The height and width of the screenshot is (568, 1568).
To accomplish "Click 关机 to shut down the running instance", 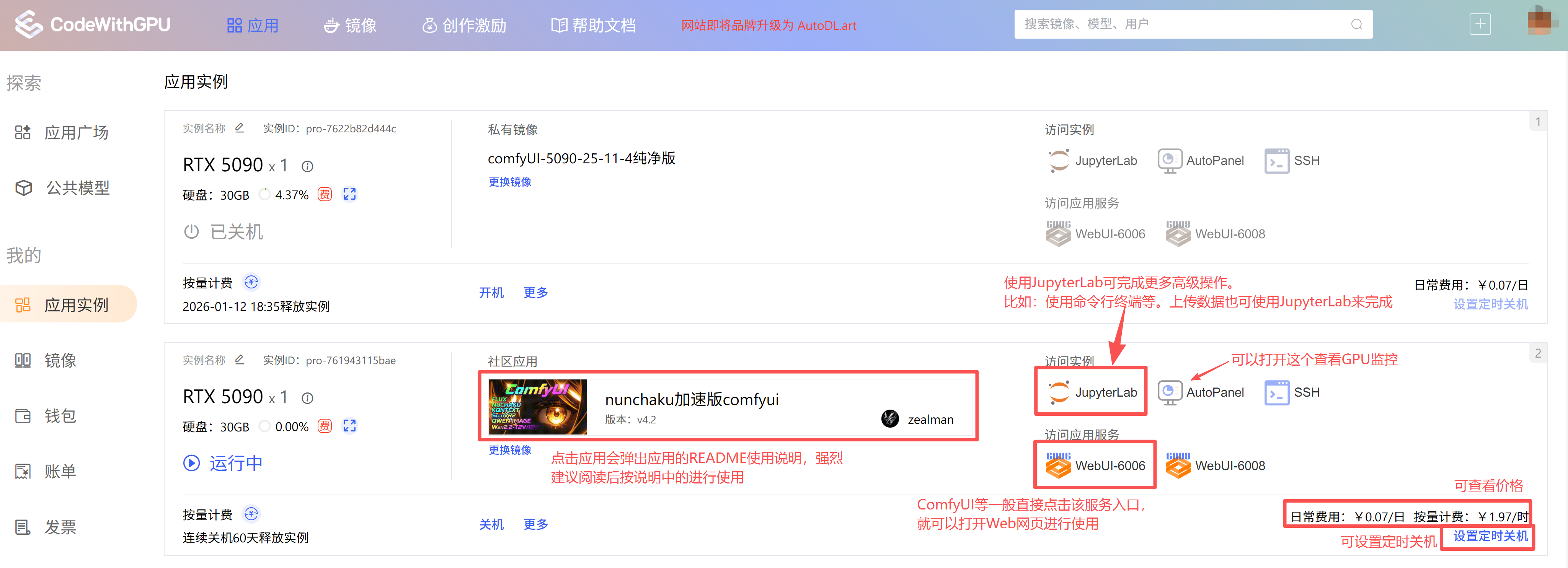I will pos(491,524).
